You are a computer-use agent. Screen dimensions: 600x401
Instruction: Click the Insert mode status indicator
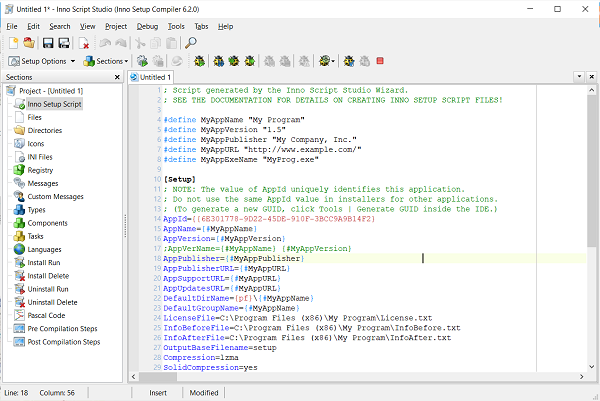pos(158,393)
